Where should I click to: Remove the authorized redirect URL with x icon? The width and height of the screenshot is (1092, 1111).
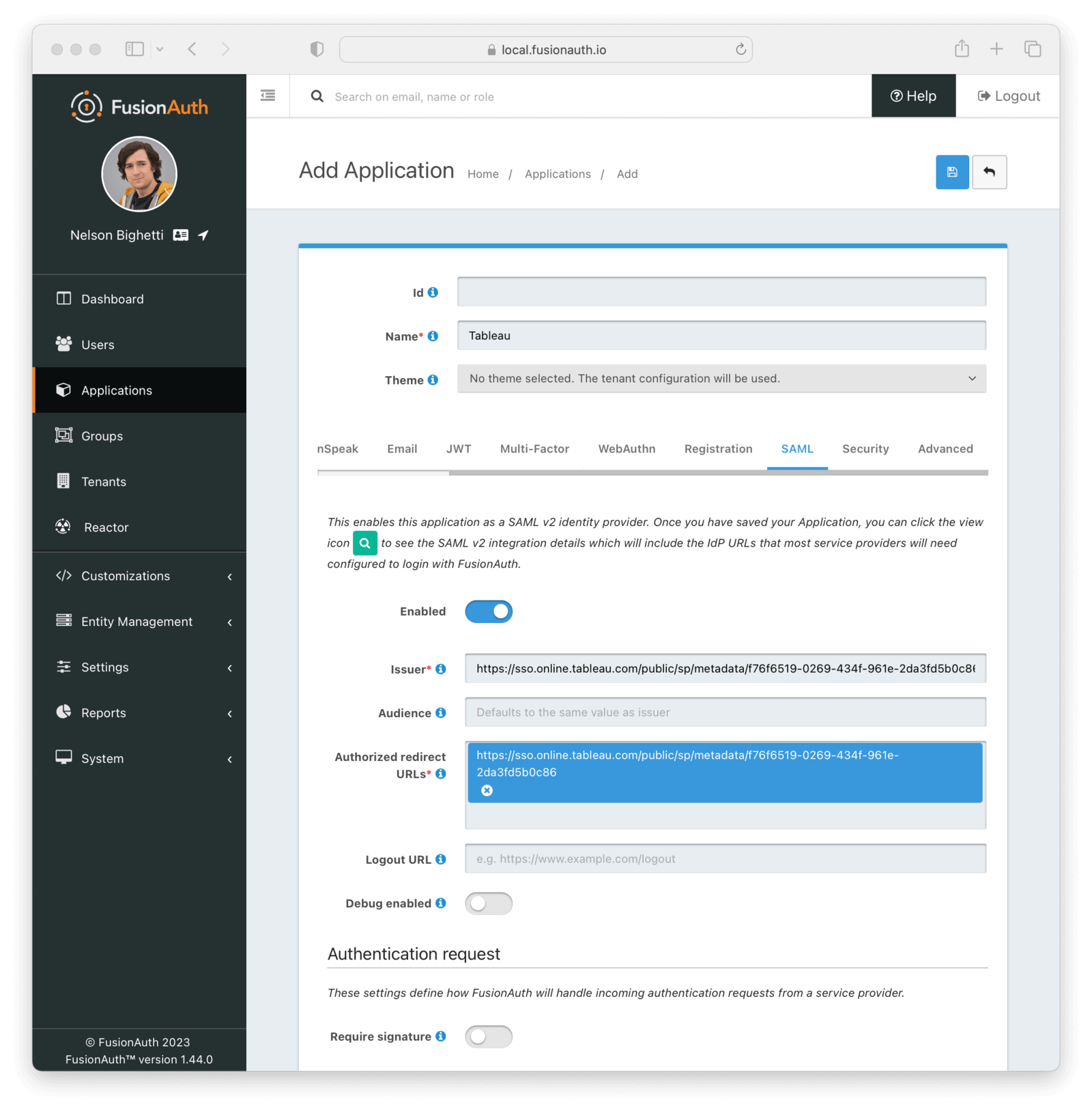tap(487, 790)
